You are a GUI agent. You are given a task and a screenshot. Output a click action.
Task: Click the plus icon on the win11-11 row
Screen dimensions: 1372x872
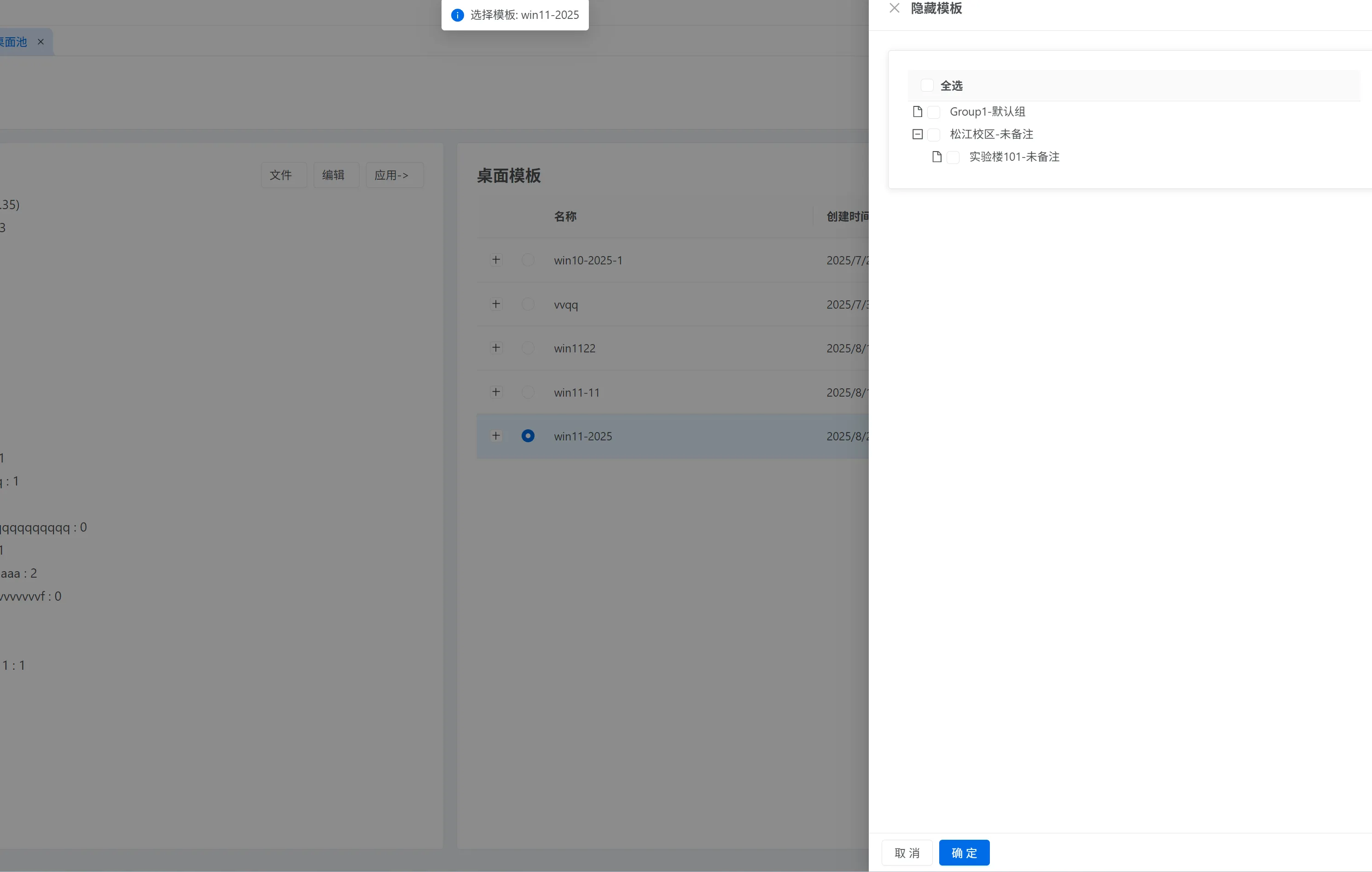496,392
